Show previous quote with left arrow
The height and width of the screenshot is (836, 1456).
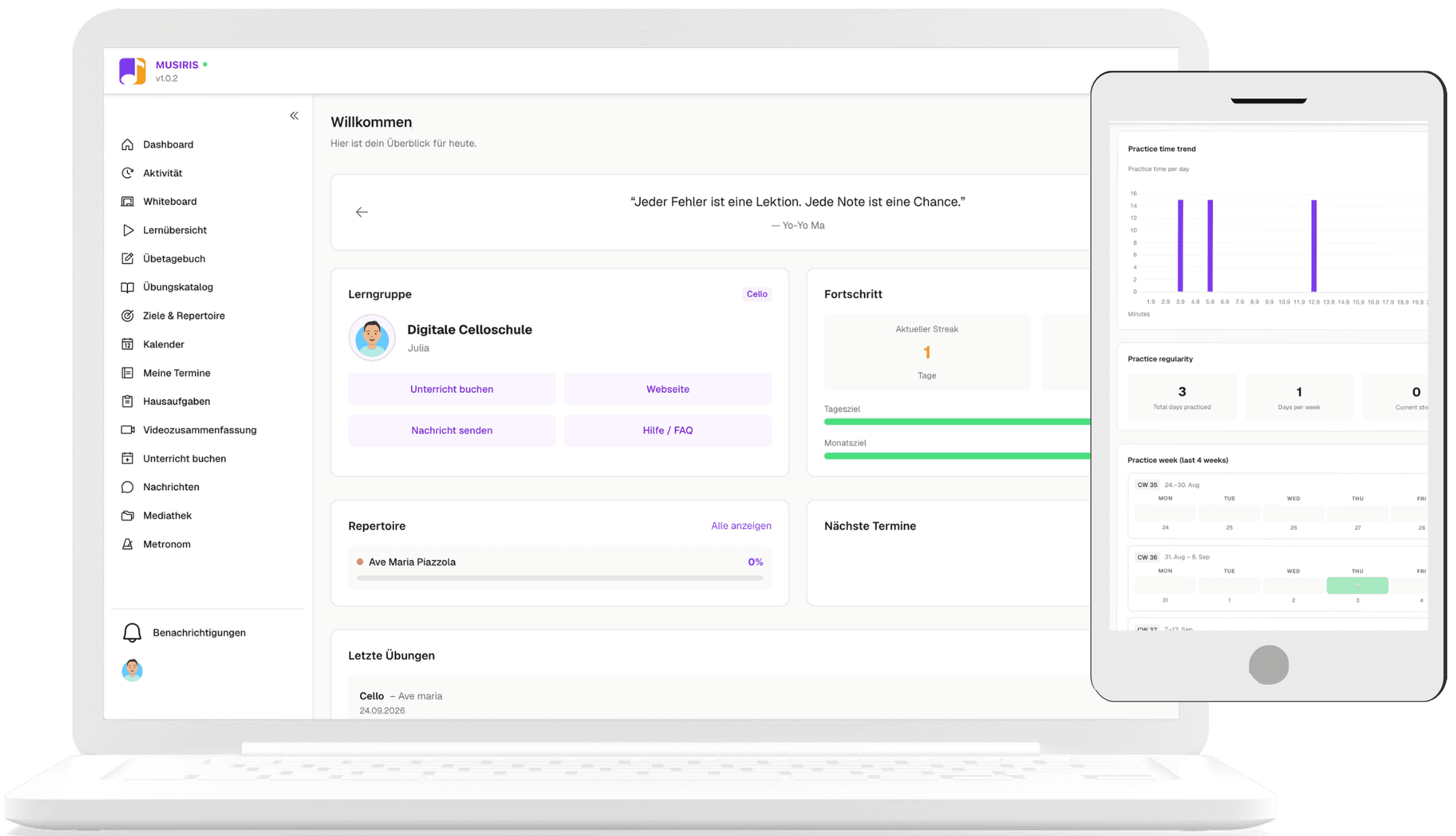362,212
